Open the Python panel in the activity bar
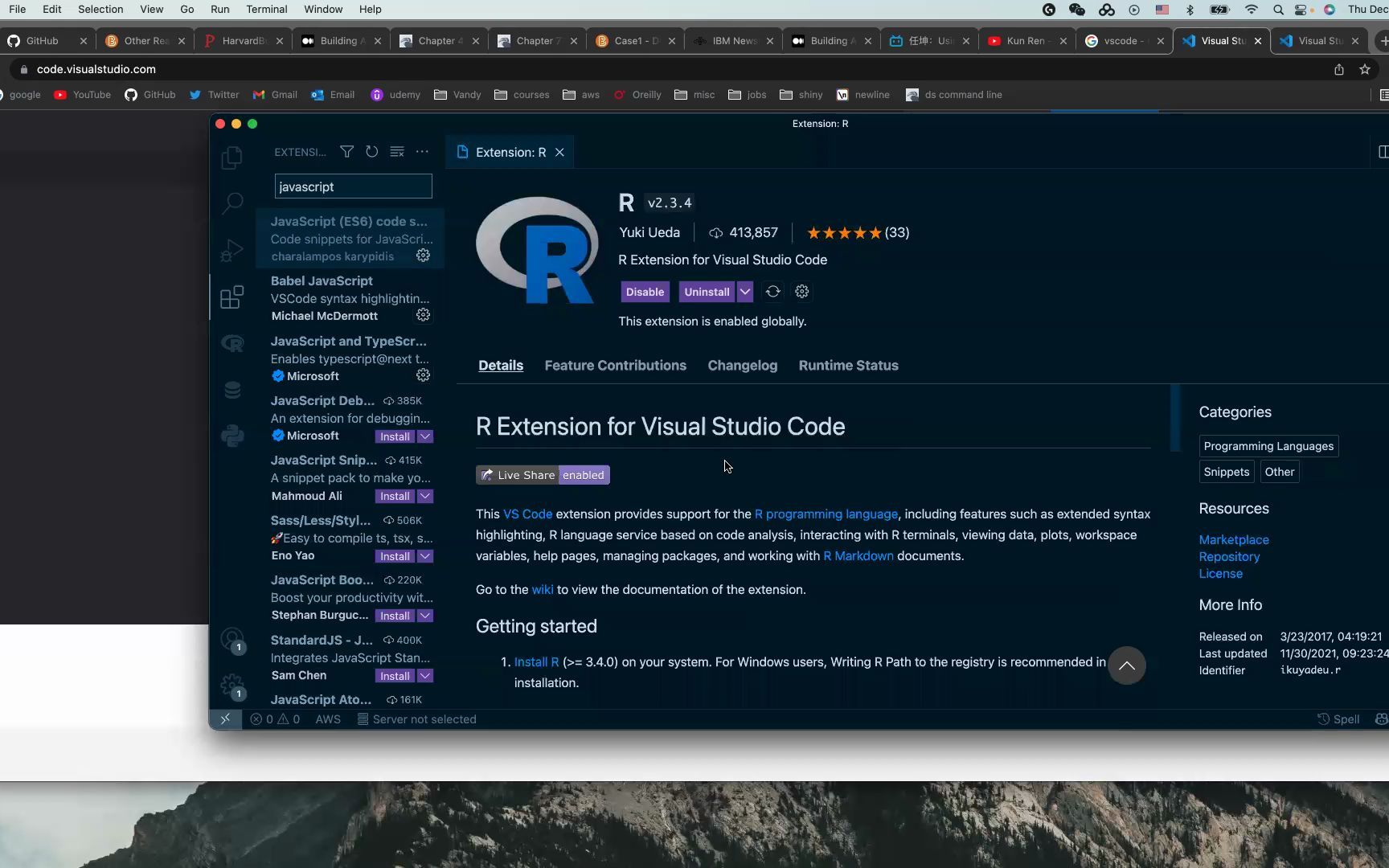This screenshot has height=868, width=1389. (x=232, y=436)
